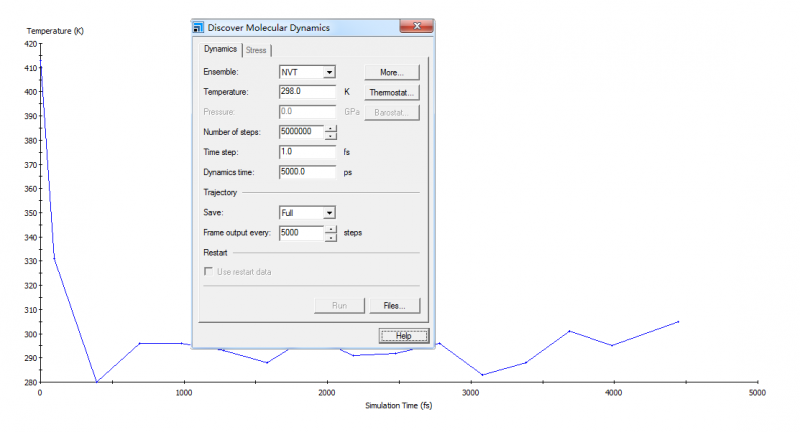Click the Temperature input field
The width and height of the screenshot is (800, 432).
click(x=307, y=92)
